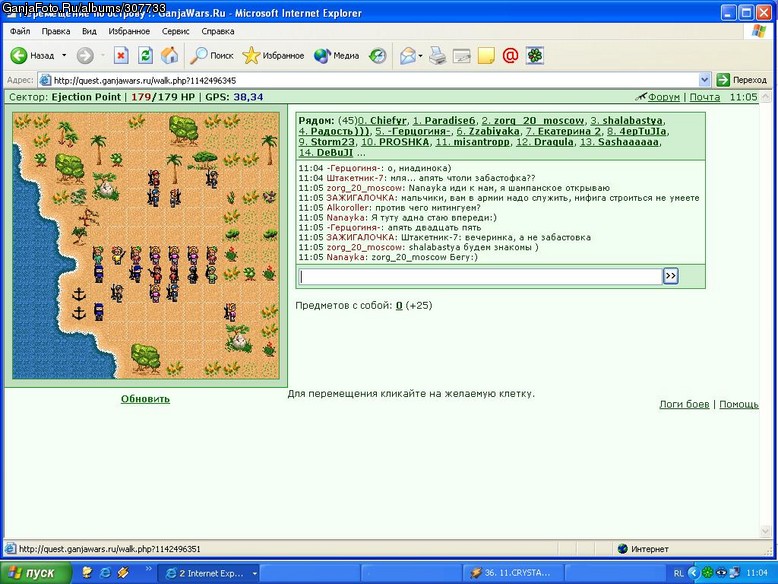778x584 pixels.
Task: Click Quick Launch Internet Explorer icon
Action: [105, 573]
